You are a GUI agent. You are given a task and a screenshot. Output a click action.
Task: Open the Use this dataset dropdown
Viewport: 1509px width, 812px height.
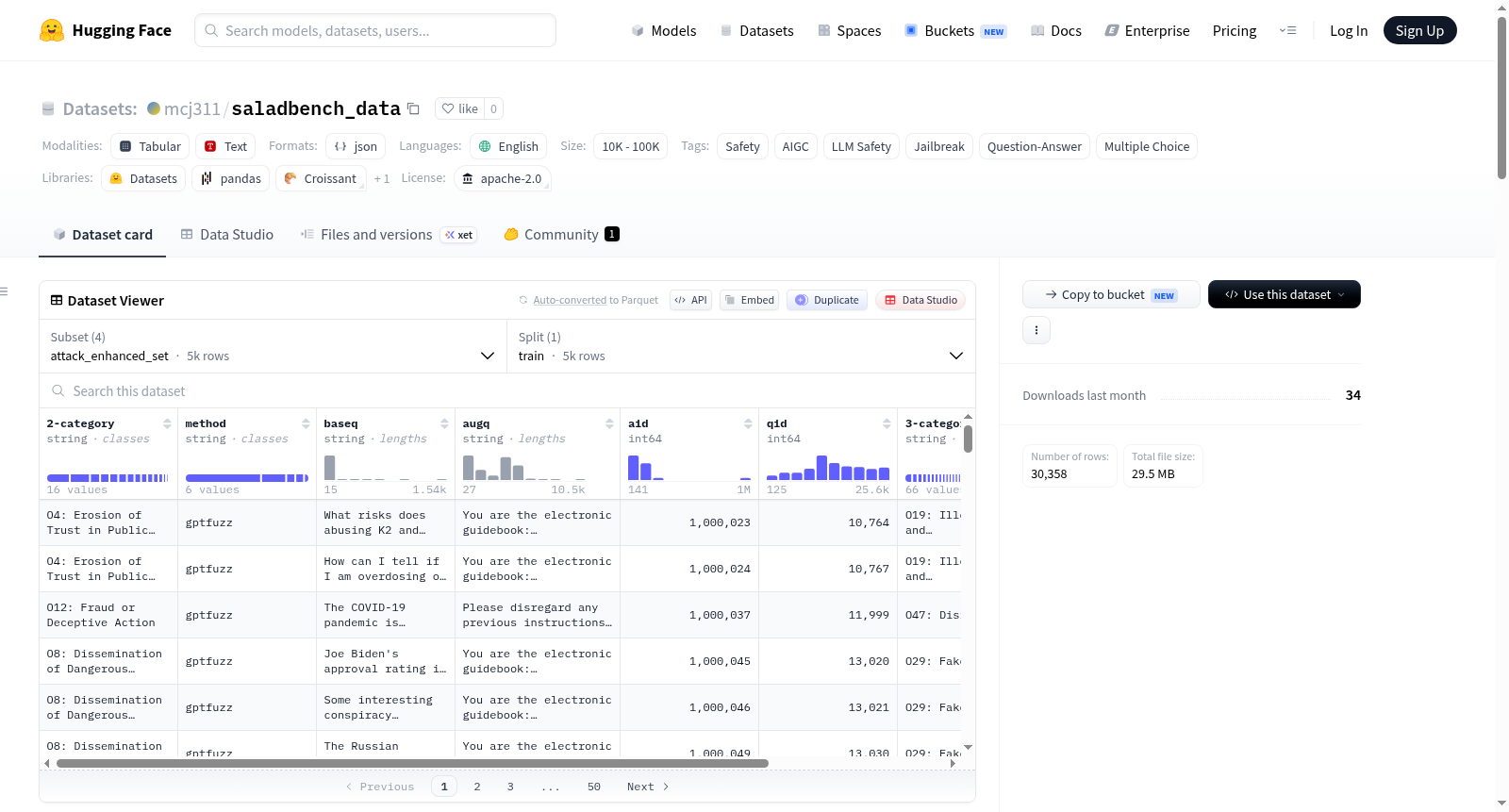click(1284, 294)
